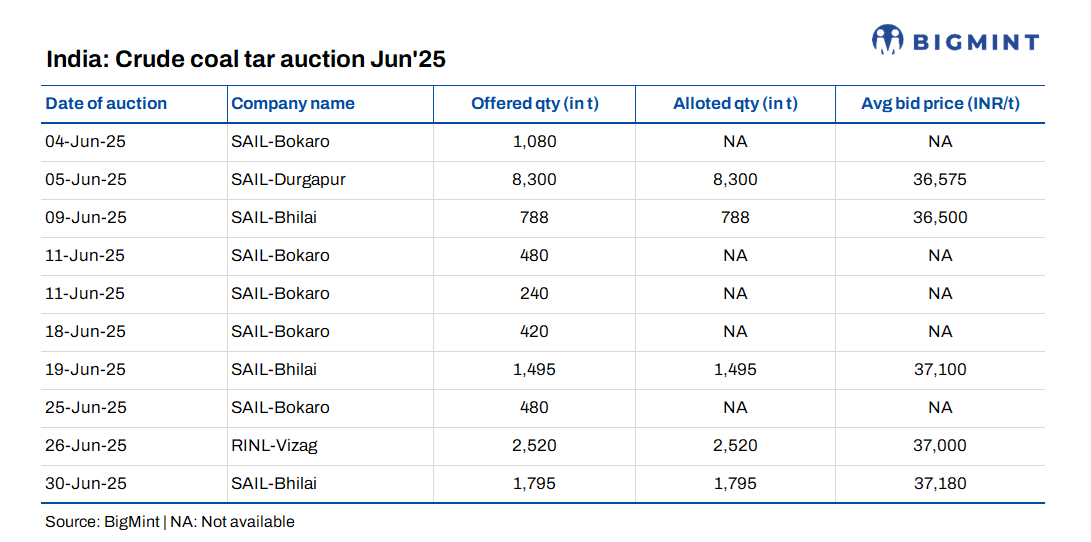This screenshot has width=1091, height=542.
Task: Click the SAIL-Durgapur company cell
Action: click(288, 179)
